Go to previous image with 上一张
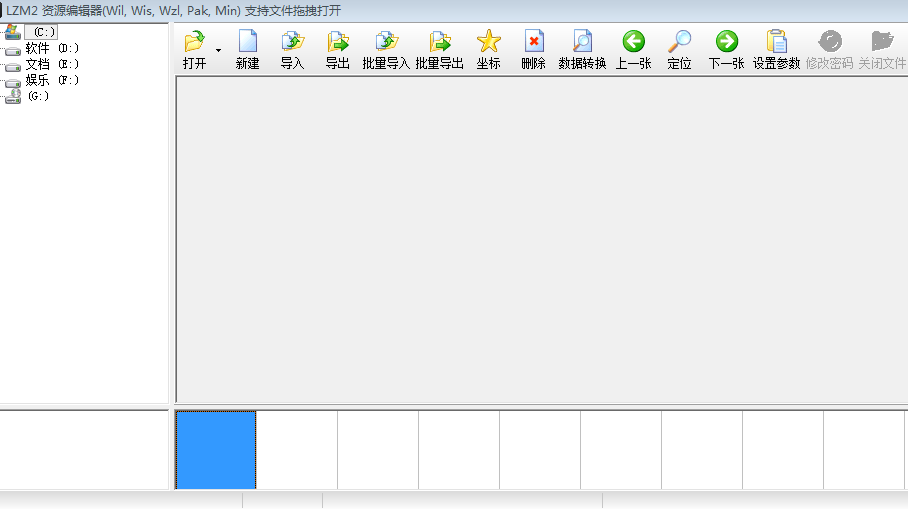The height and width of the screenshot is (509, 908). pyautogui.click(x=634, y=50)
